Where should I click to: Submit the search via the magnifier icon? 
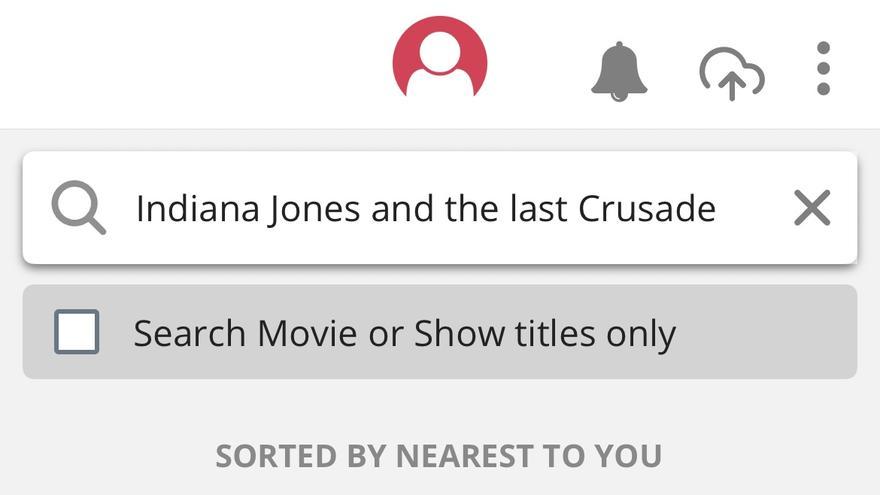79,208
